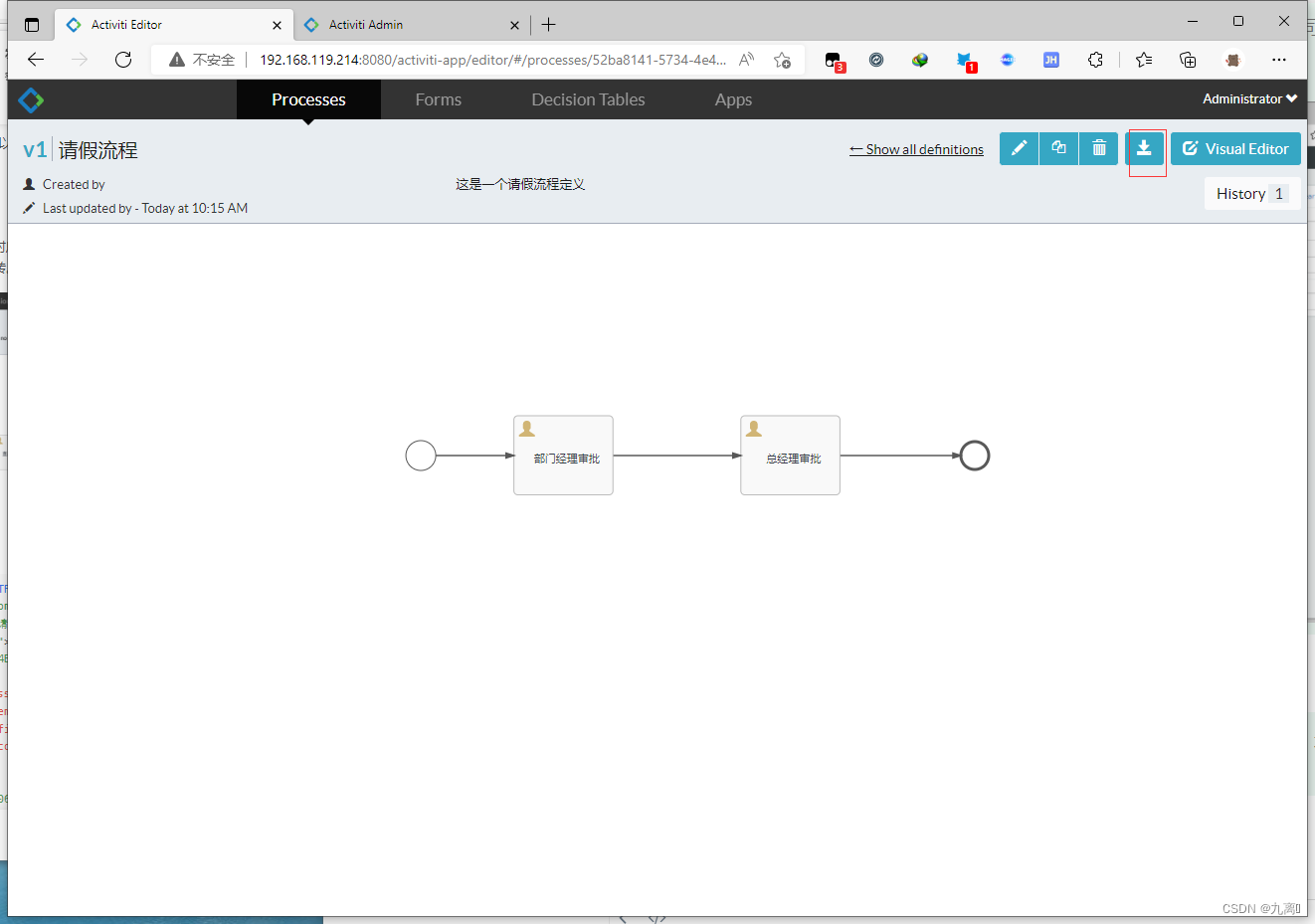Toggle read aloud icon in address bar

pos(746,60)
